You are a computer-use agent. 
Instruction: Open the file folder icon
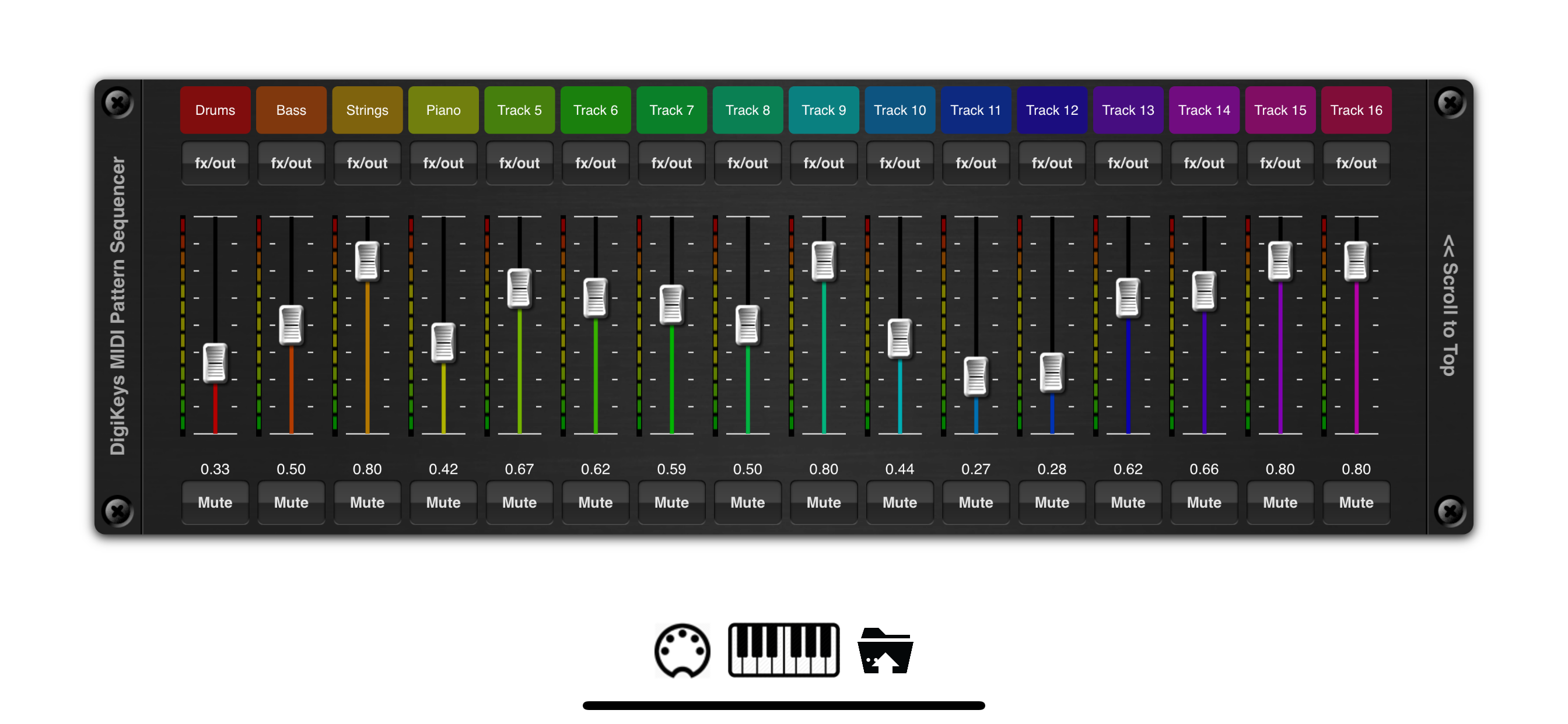point(885,651)
